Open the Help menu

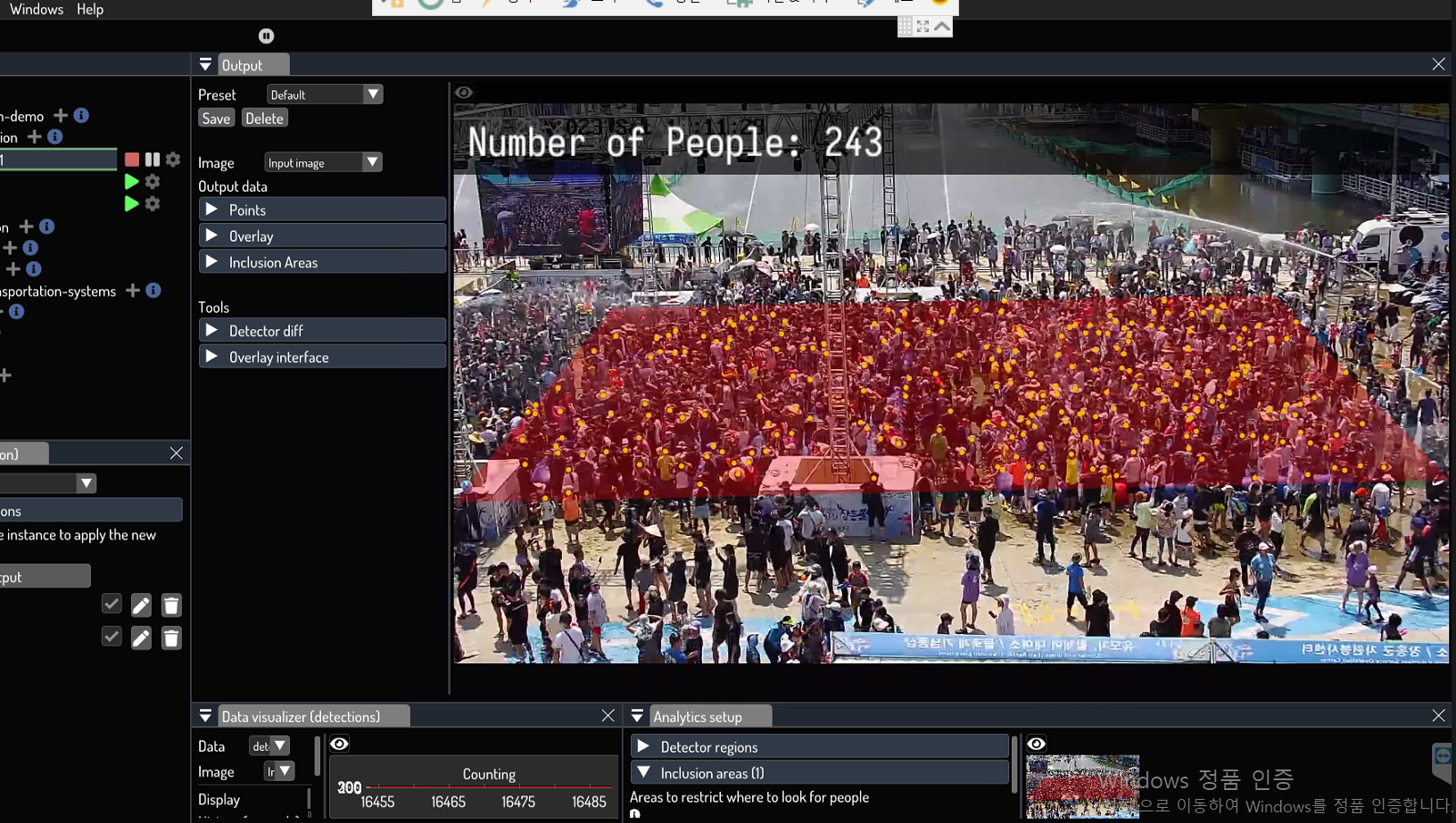[90, 9]
